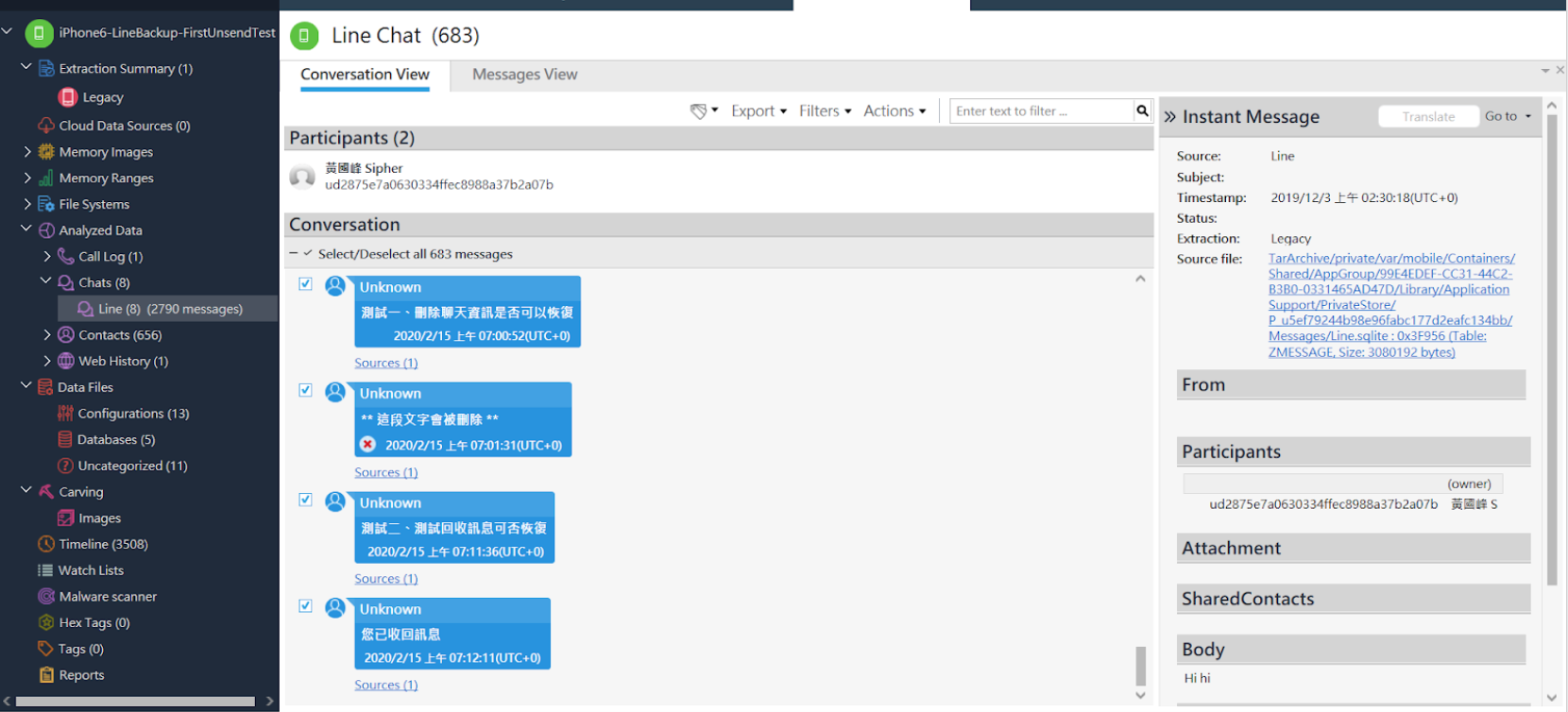Expand the Memory Images node
The height and width of the screenshot is (712, 1568).
(27, 151)
